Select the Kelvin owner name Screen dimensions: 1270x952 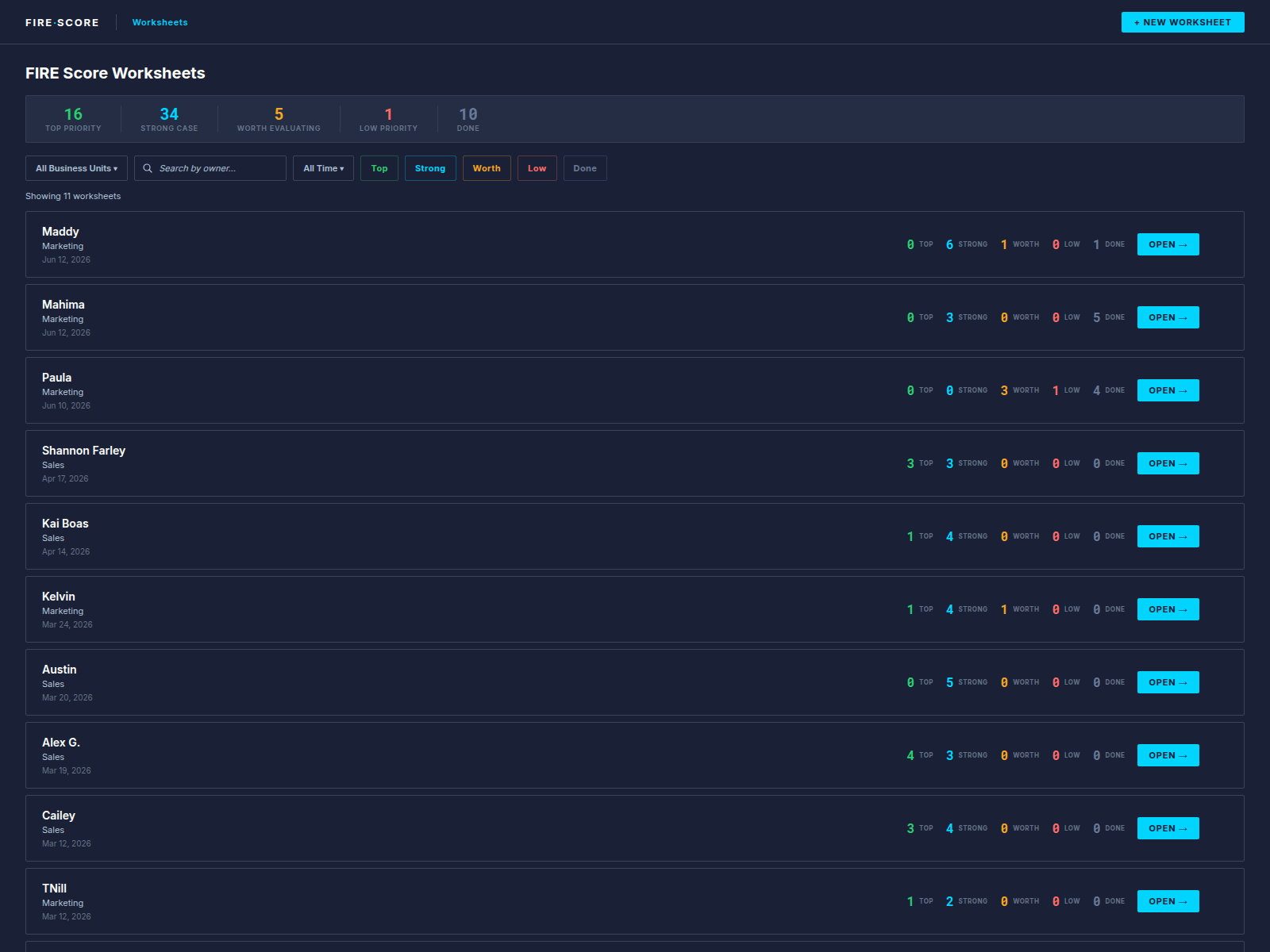pyautogui.click(x=59, y=597)
